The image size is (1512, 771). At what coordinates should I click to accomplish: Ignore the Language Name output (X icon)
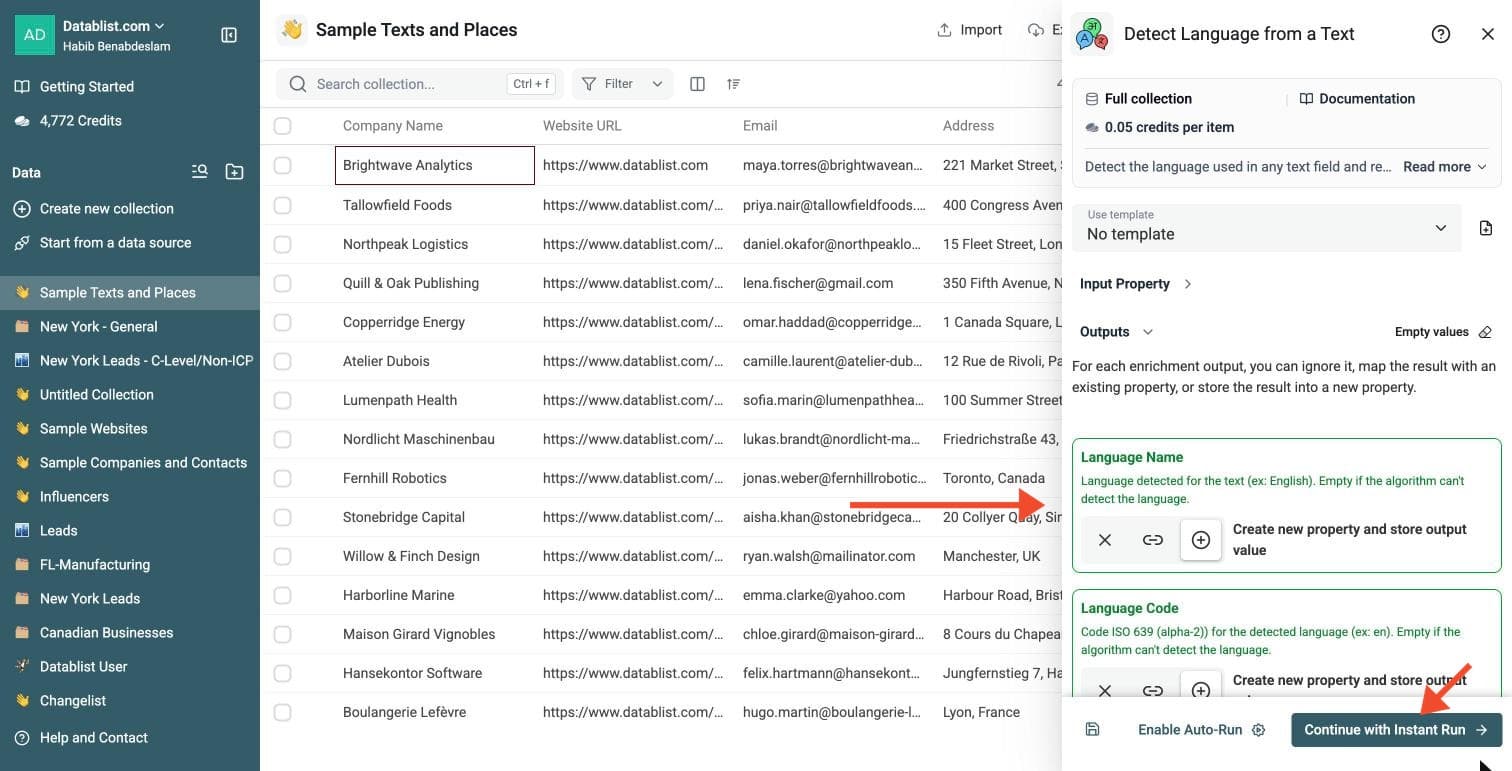[1105, 540]
